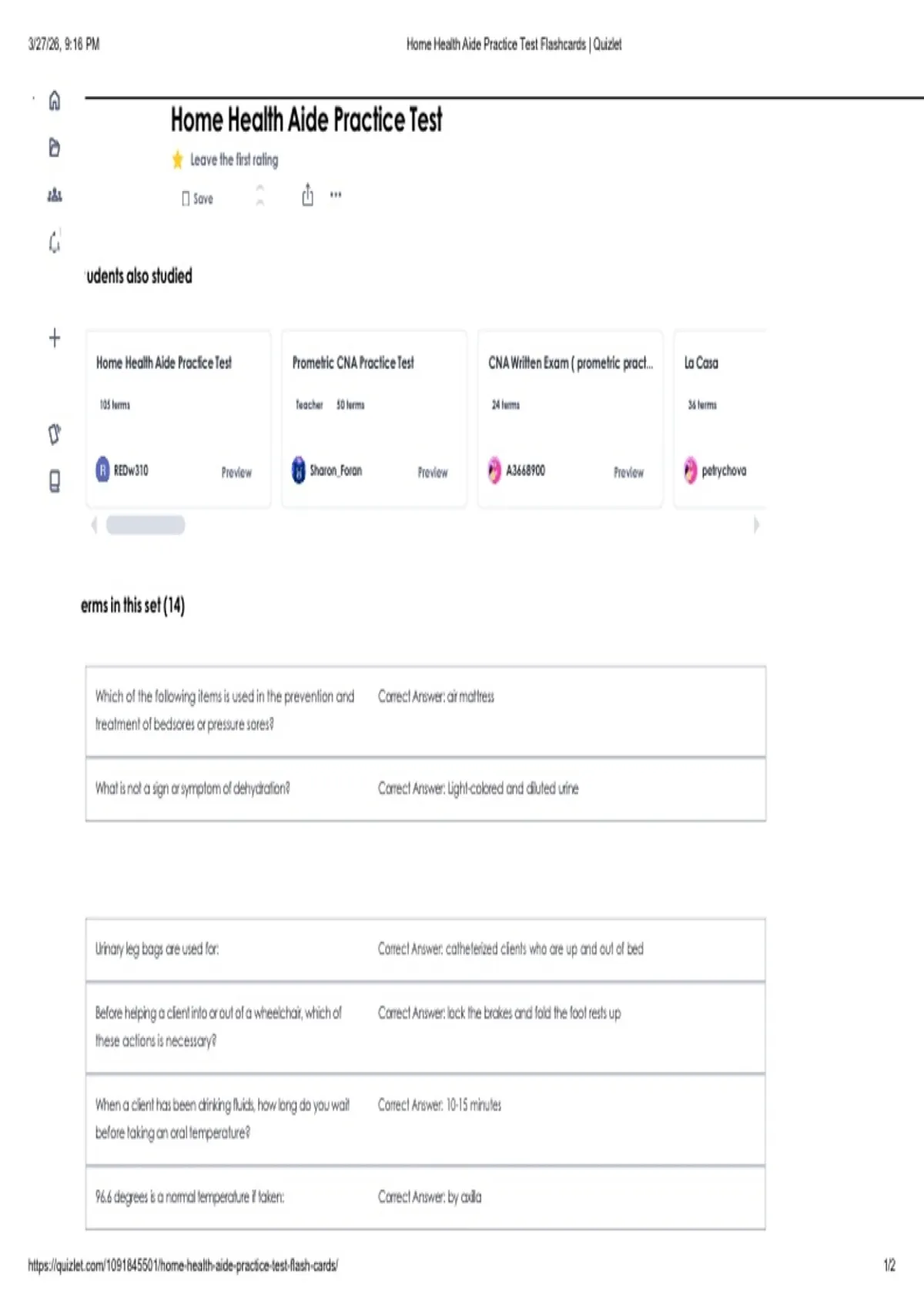Open the library folder icon in the sidebar

[x=55, y=148]
